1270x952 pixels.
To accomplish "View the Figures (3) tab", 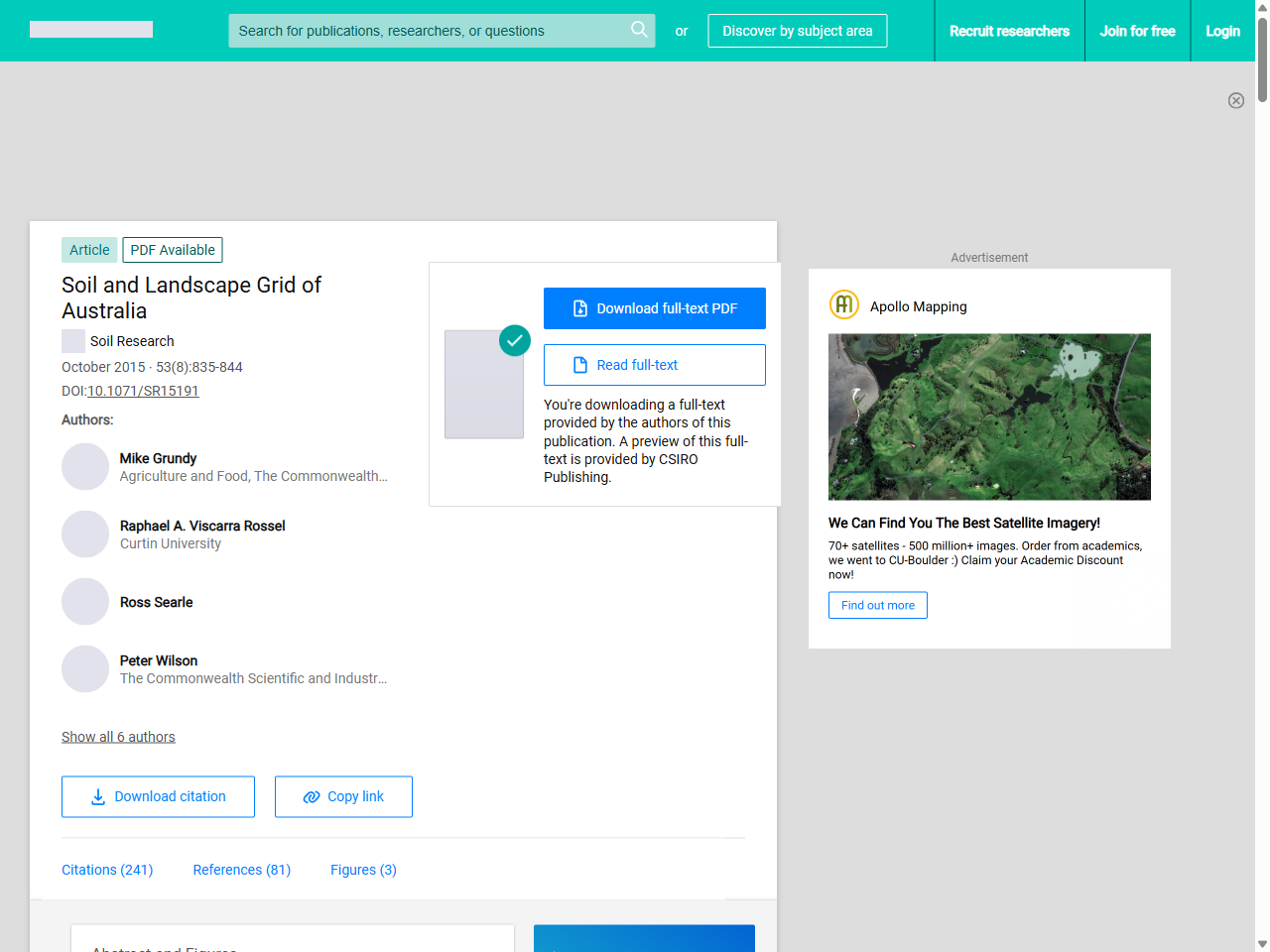I will coord(363,870).
